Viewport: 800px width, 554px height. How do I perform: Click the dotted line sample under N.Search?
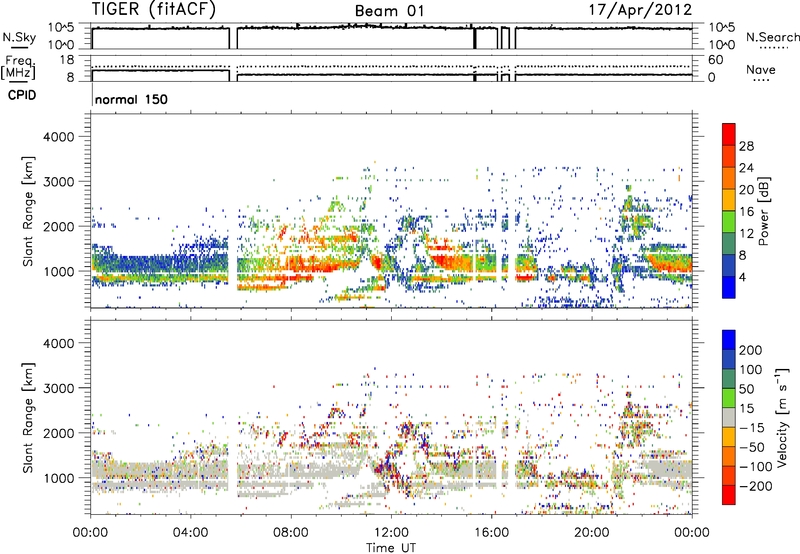774,48
